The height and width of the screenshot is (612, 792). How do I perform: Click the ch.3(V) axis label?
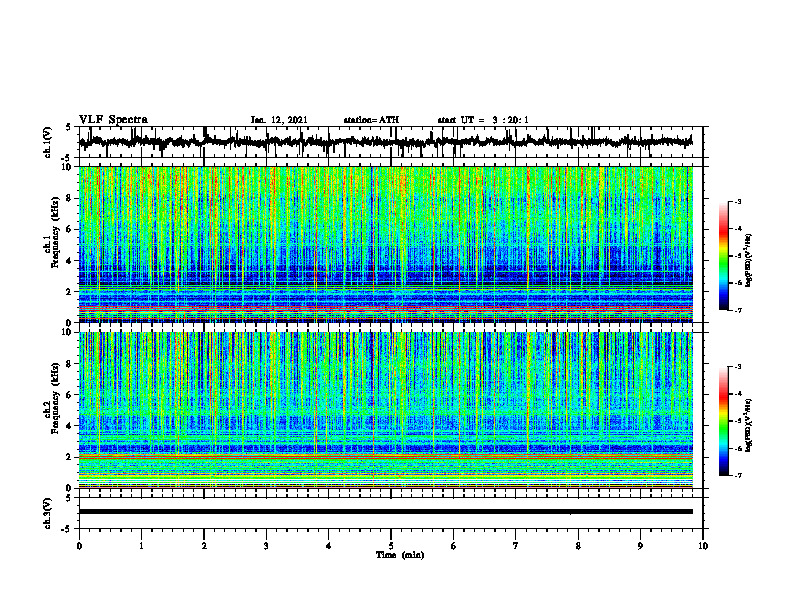48,513
